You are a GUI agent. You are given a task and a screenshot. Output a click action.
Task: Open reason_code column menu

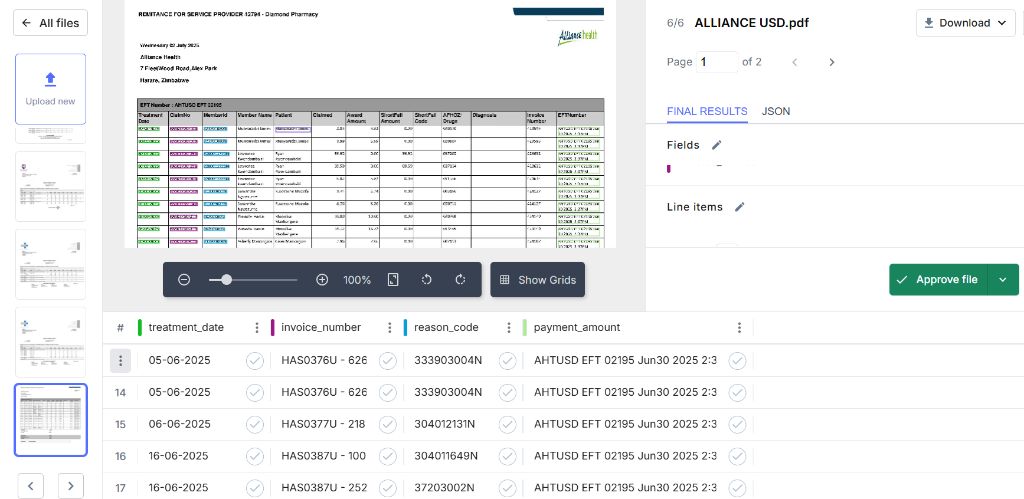tap(509, 327)
